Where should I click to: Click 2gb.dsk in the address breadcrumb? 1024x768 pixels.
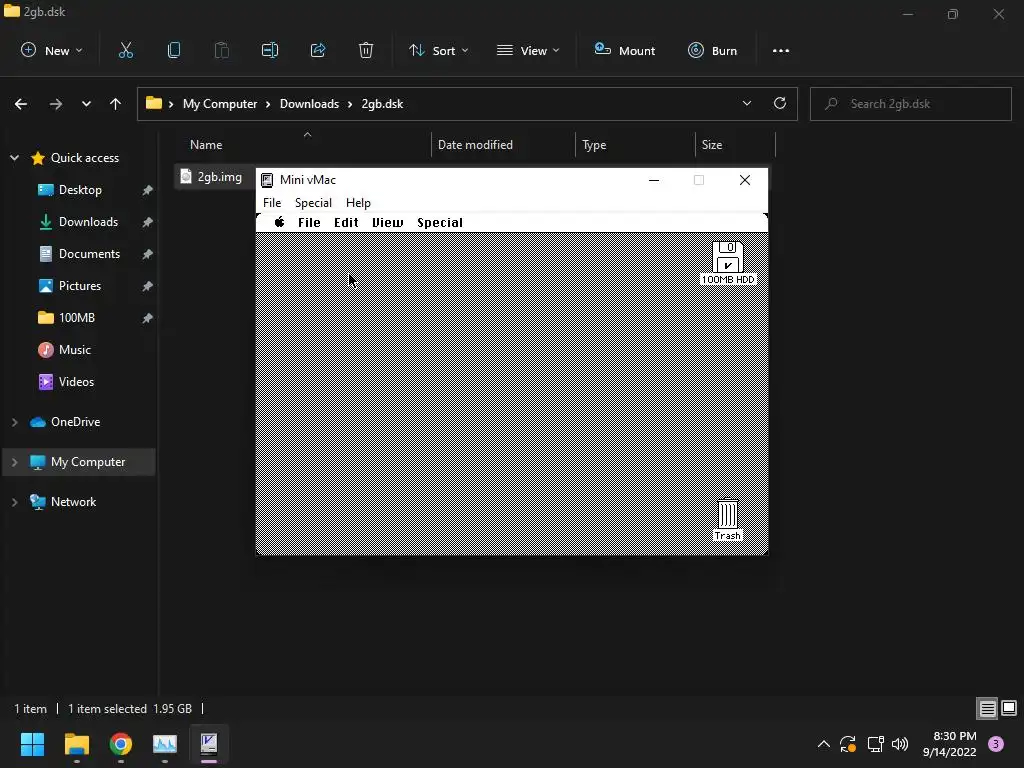(x=382, y=104)
